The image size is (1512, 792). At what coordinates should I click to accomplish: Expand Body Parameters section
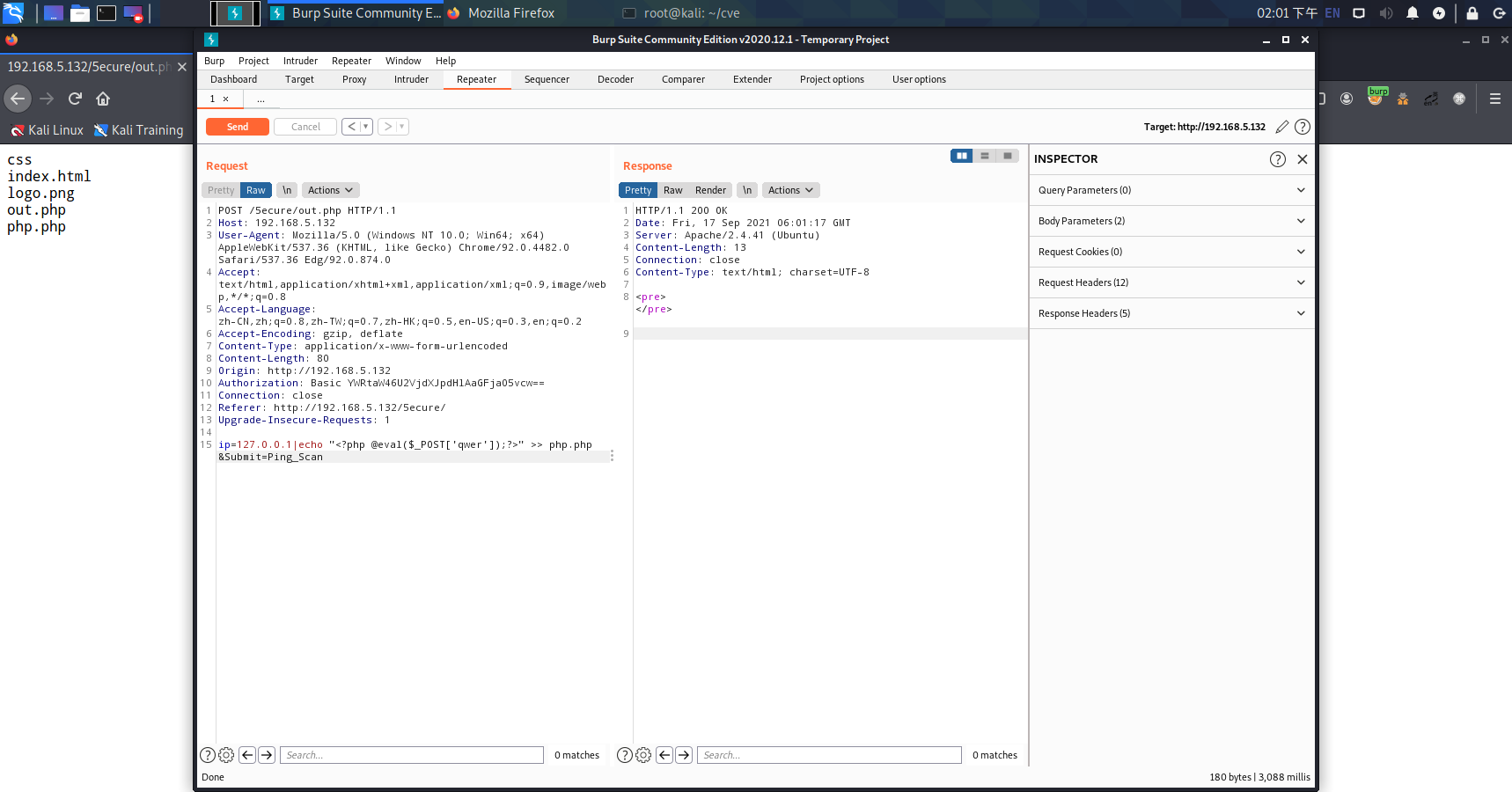click(x=1172, y=221)
